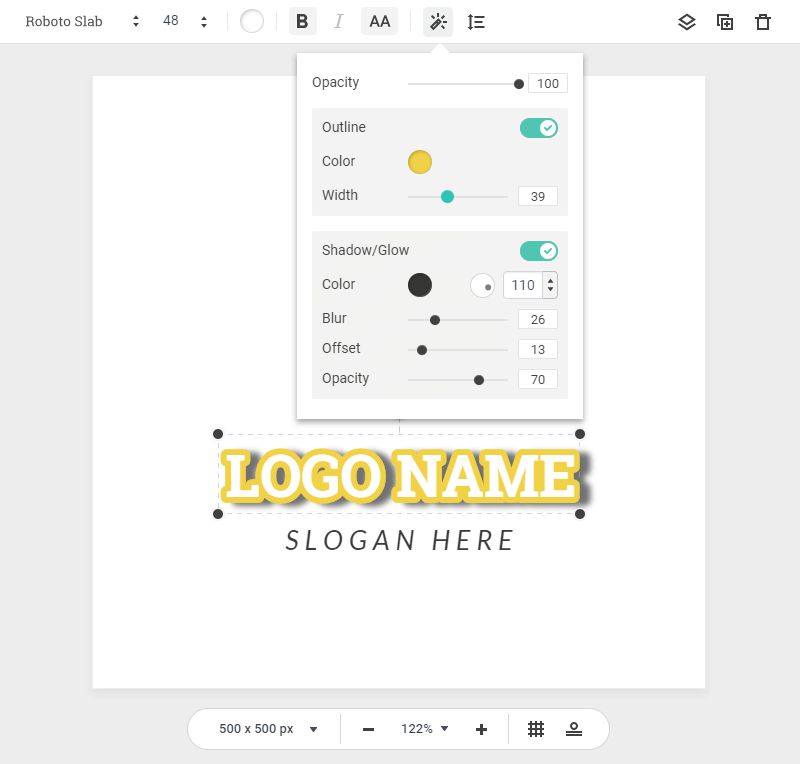Viewport: 800px width, 764px height.
Task: Select the SLOGAN HERE text on canvas
Action: pos(400,541)
